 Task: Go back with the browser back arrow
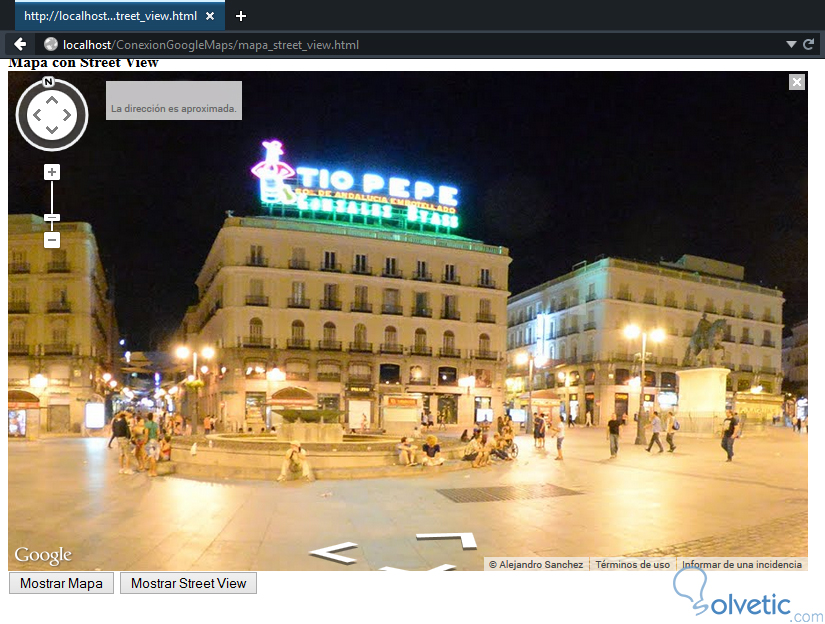pos(20,45)
